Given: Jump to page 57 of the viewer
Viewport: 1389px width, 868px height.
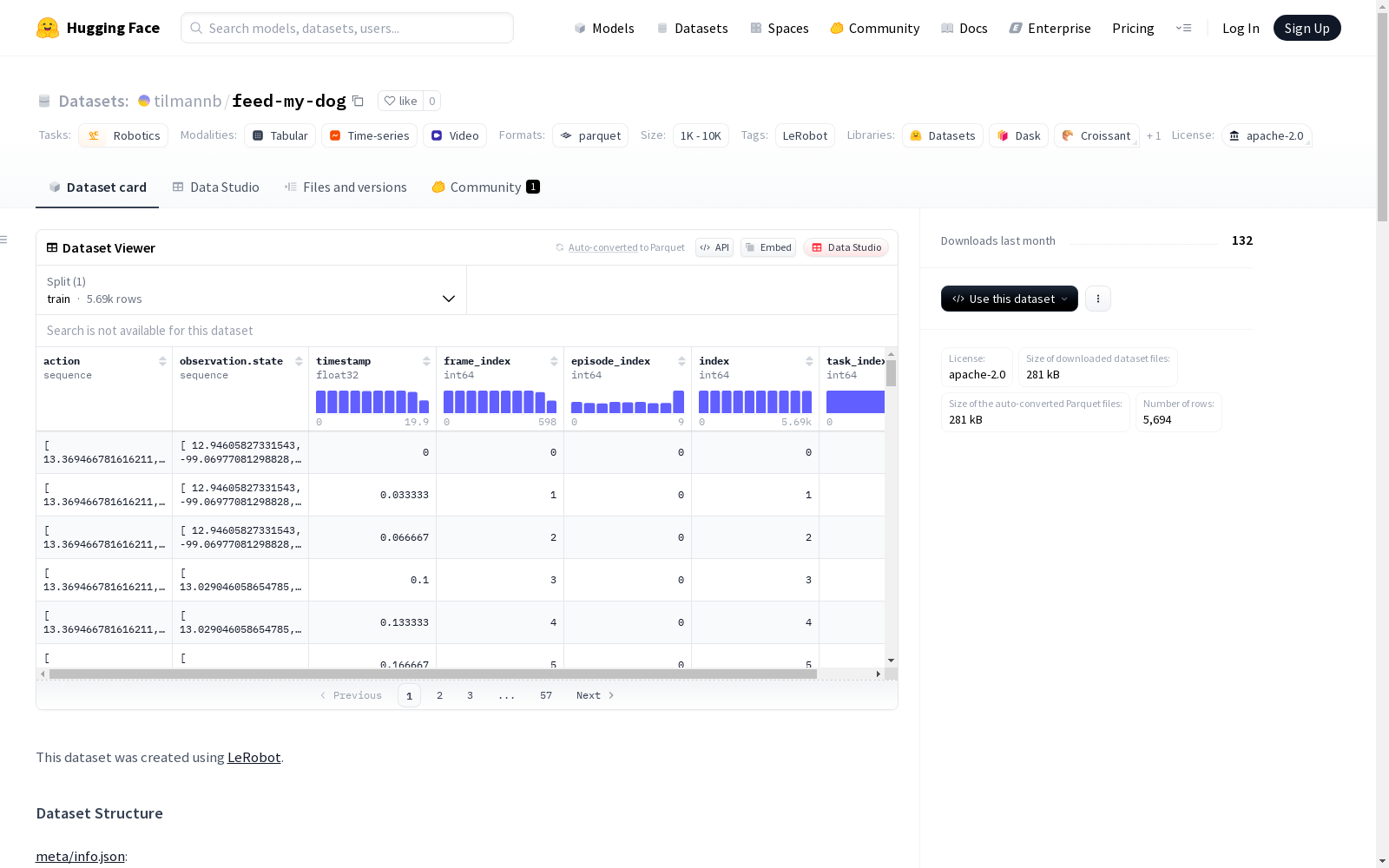Looking at the screenshot, I should 546,695.
